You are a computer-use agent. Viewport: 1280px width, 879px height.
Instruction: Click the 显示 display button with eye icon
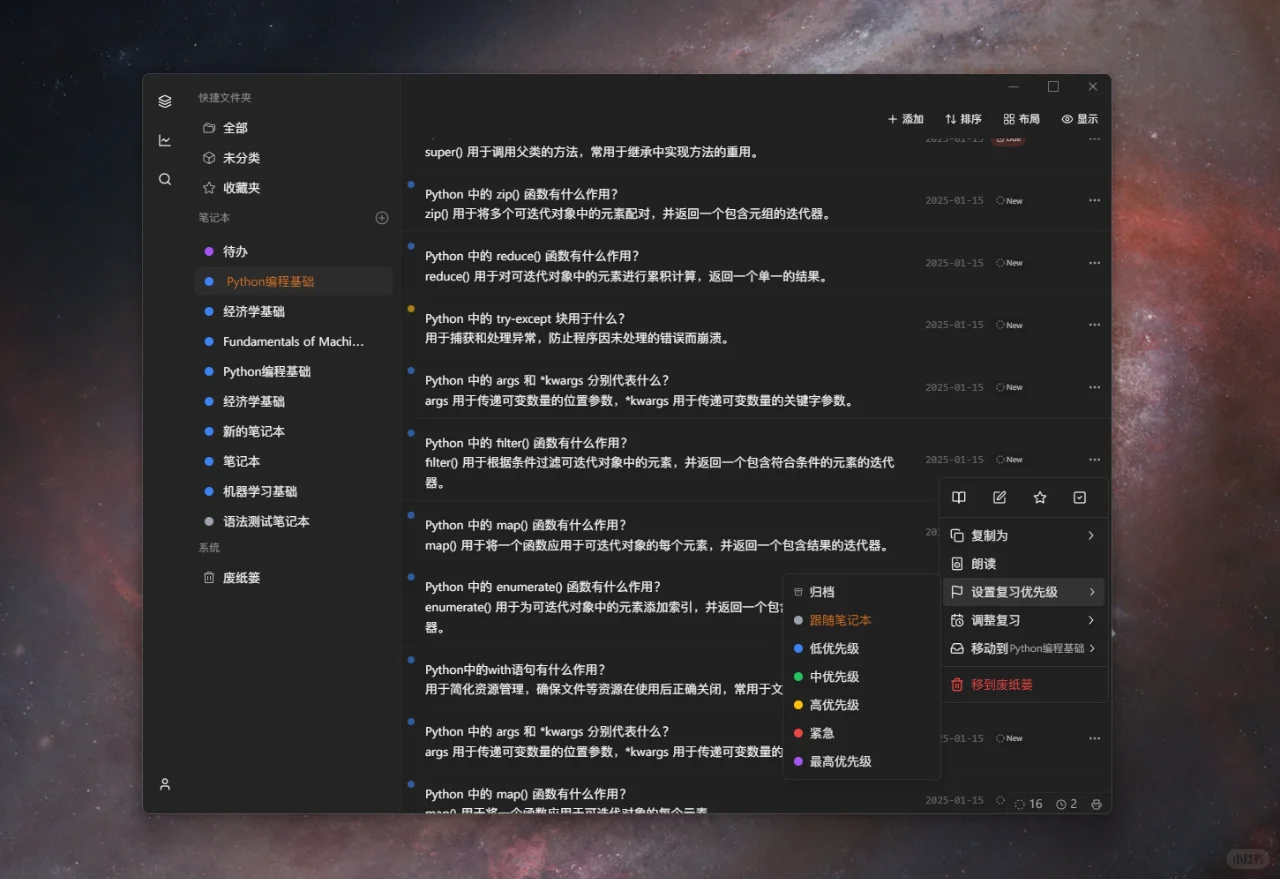point(1080,118)
